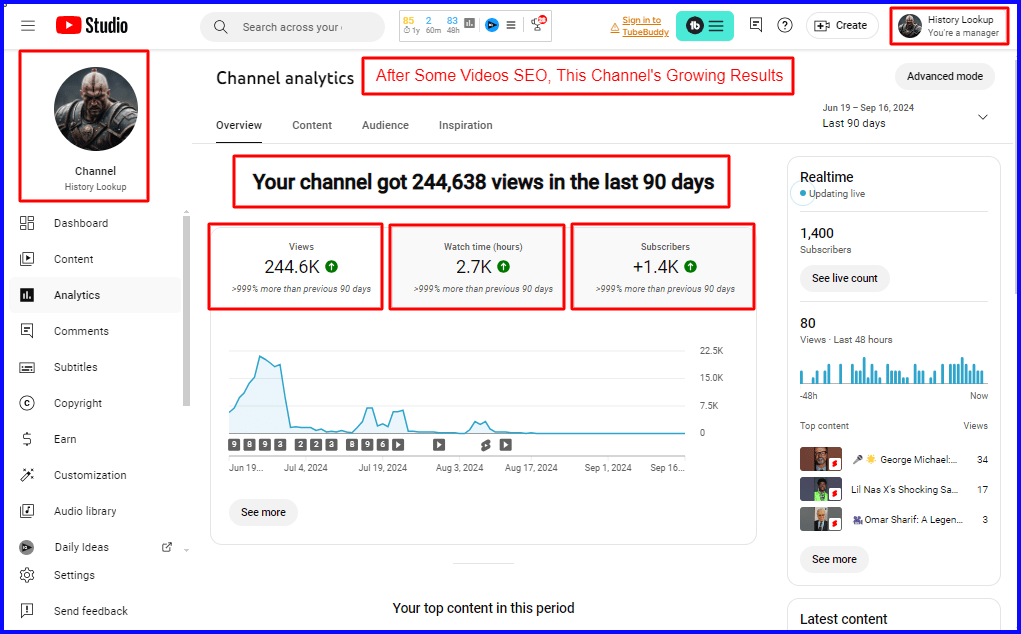Click the YouTube Studio logo
The image size is (1021, 634).
[x=91, y=26]
